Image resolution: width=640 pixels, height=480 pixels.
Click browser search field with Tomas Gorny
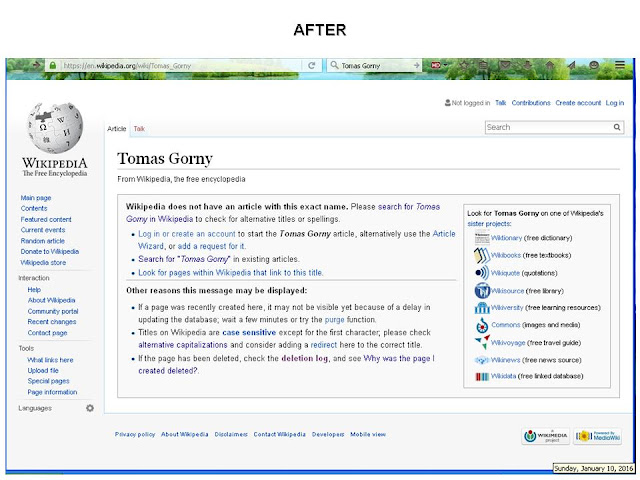click(x=375, y=65)
